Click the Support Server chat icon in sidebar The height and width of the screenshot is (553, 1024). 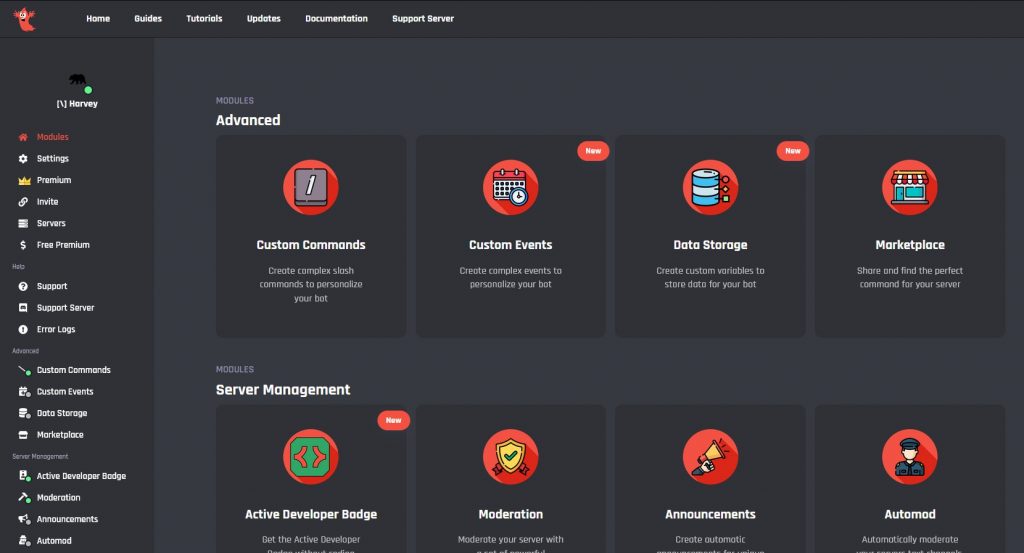[23, 308]
